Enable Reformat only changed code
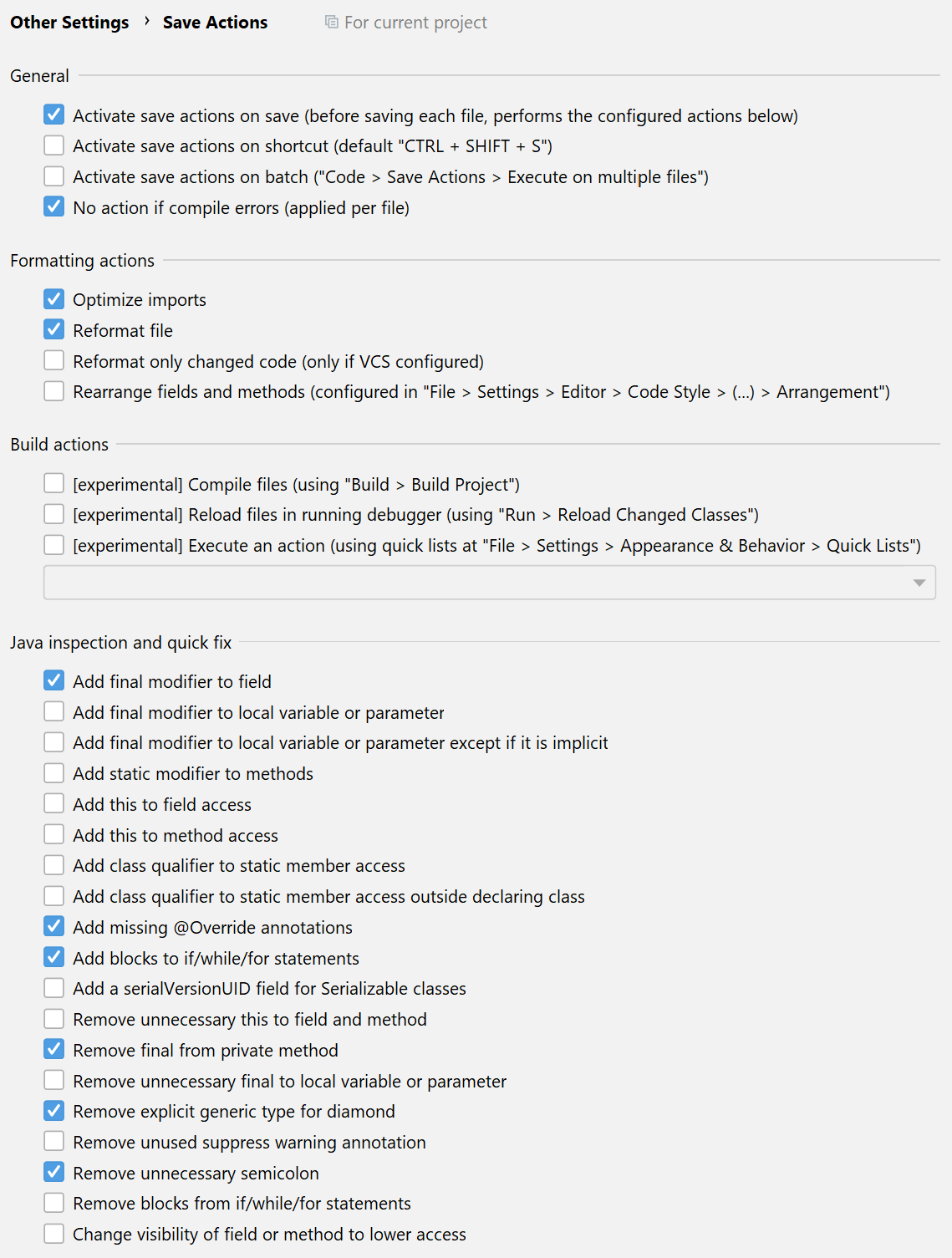This screenshot has width=952, height=1258. point(54,361)
